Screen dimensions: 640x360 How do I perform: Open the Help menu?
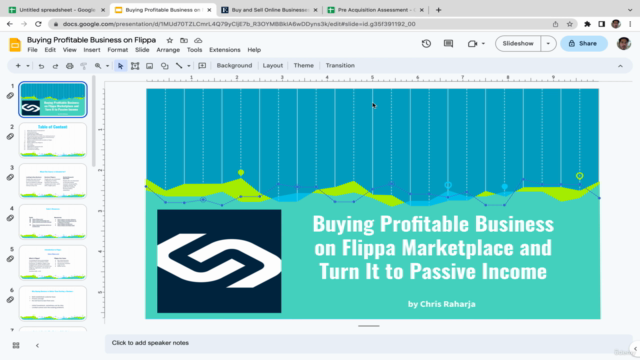coord(254,50)
